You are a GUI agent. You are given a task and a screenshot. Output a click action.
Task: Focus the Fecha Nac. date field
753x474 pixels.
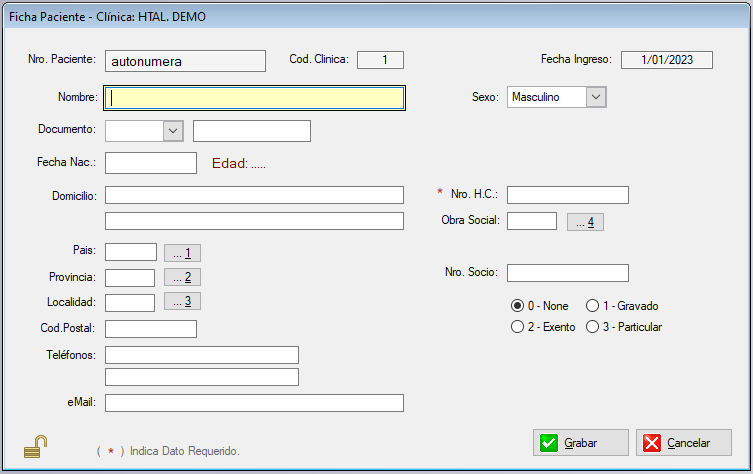(x=150, y=163)
